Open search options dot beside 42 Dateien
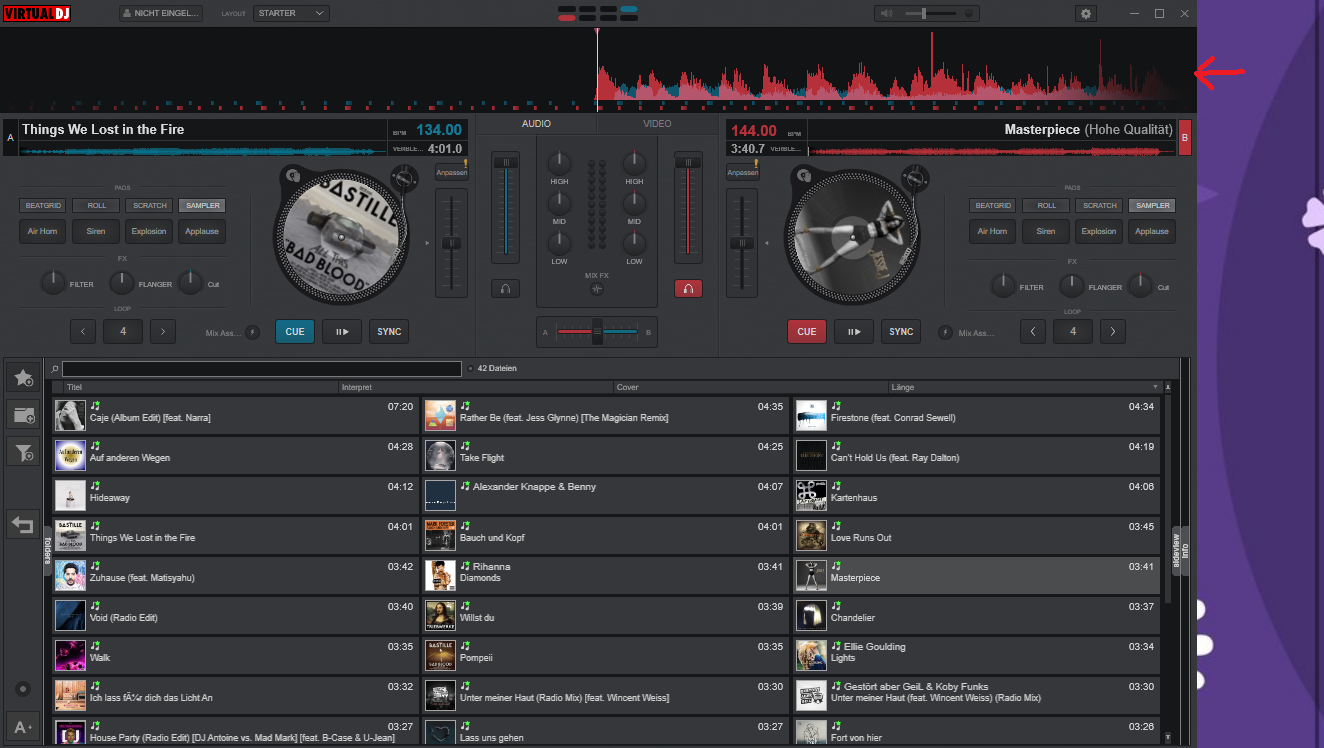1324x748 pixels. [470, 369]
